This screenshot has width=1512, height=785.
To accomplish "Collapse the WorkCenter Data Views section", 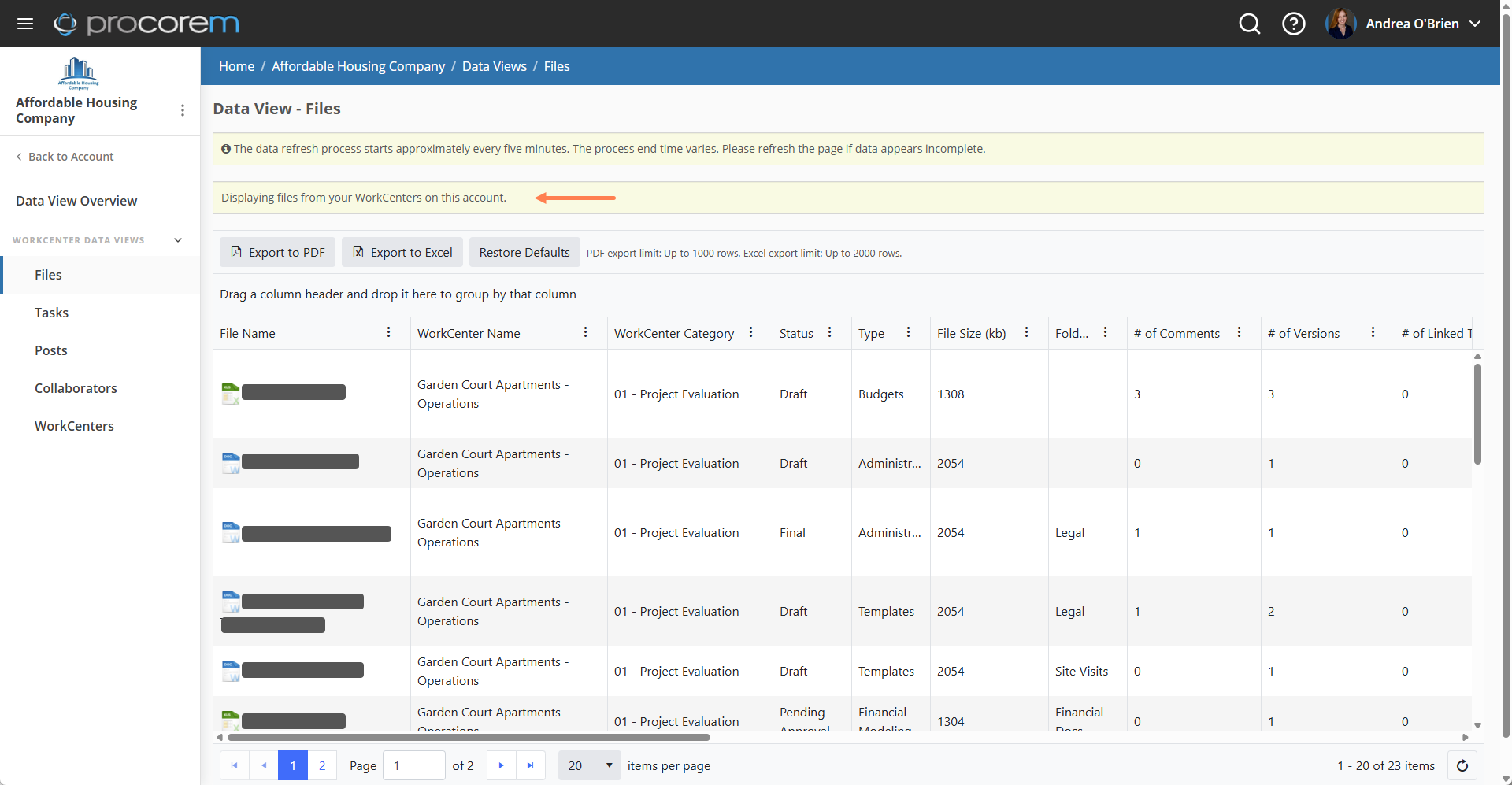I will tap(178, 240).
